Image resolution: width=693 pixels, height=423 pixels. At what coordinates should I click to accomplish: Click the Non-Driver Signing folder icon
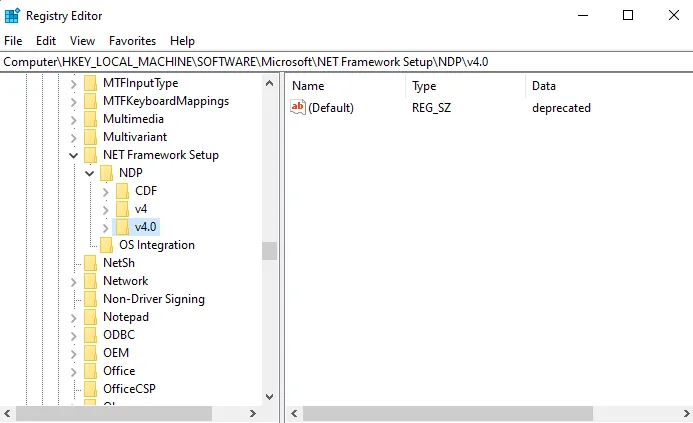point(90,299)
